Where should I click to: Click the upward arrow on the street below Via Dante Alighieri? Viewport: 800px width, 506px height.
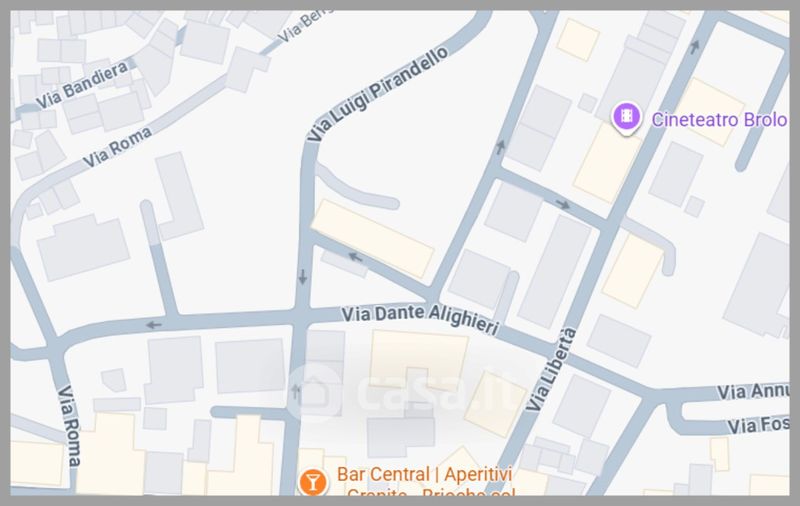295,392
